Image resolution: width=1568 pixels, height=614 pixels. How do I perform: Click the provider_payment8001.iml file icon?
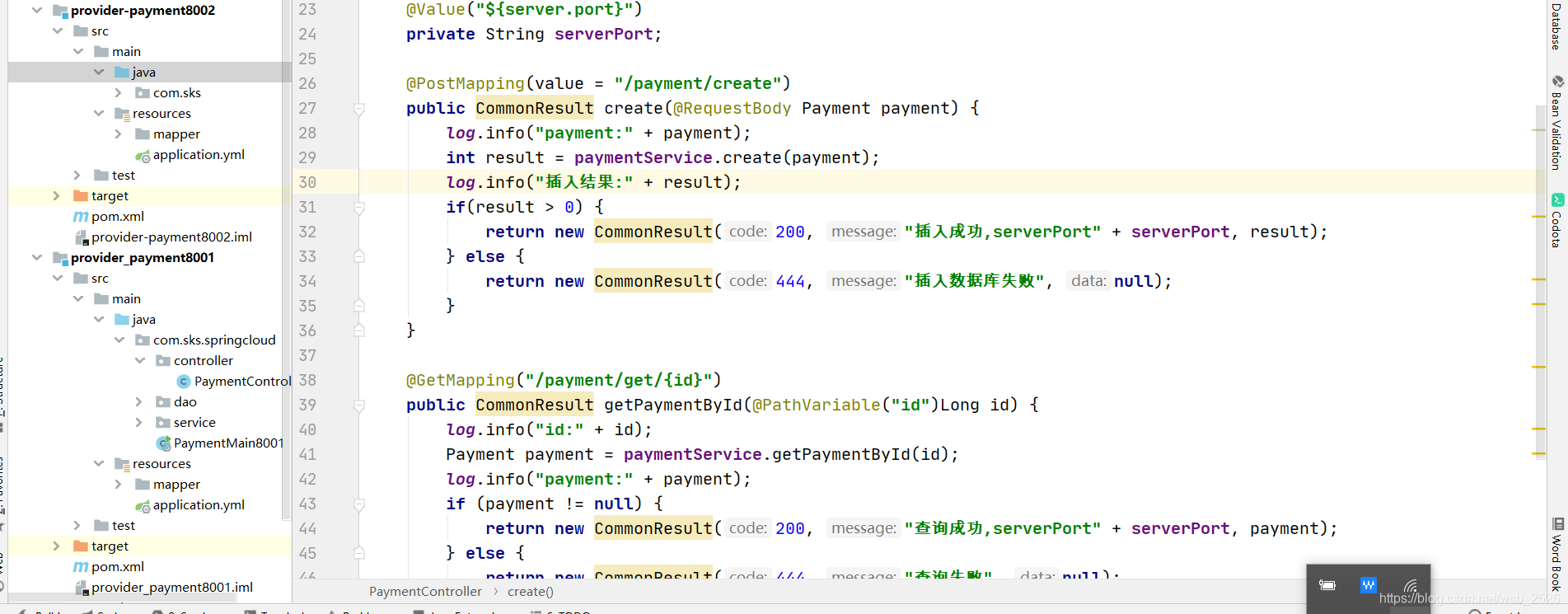[81, 588]
